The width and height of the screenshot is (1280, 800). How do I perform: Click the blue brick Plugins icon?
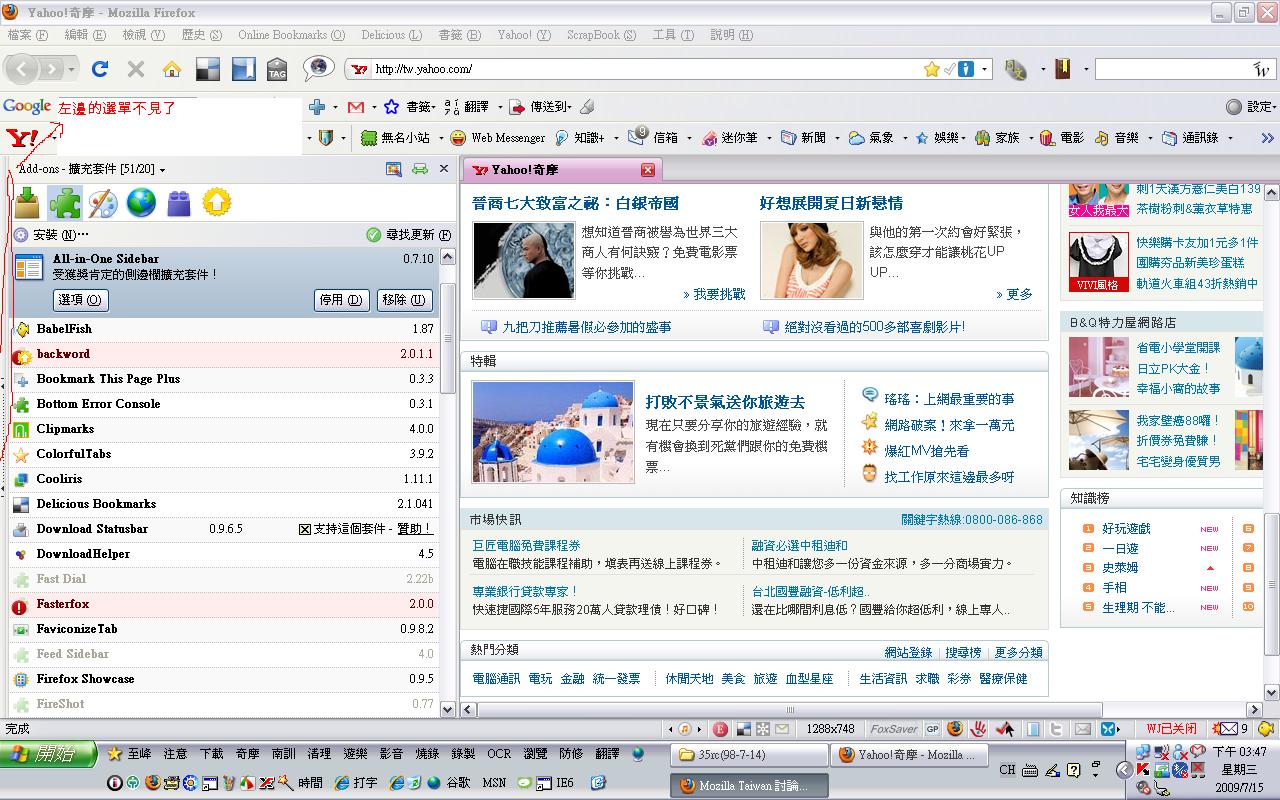[179, 203]
